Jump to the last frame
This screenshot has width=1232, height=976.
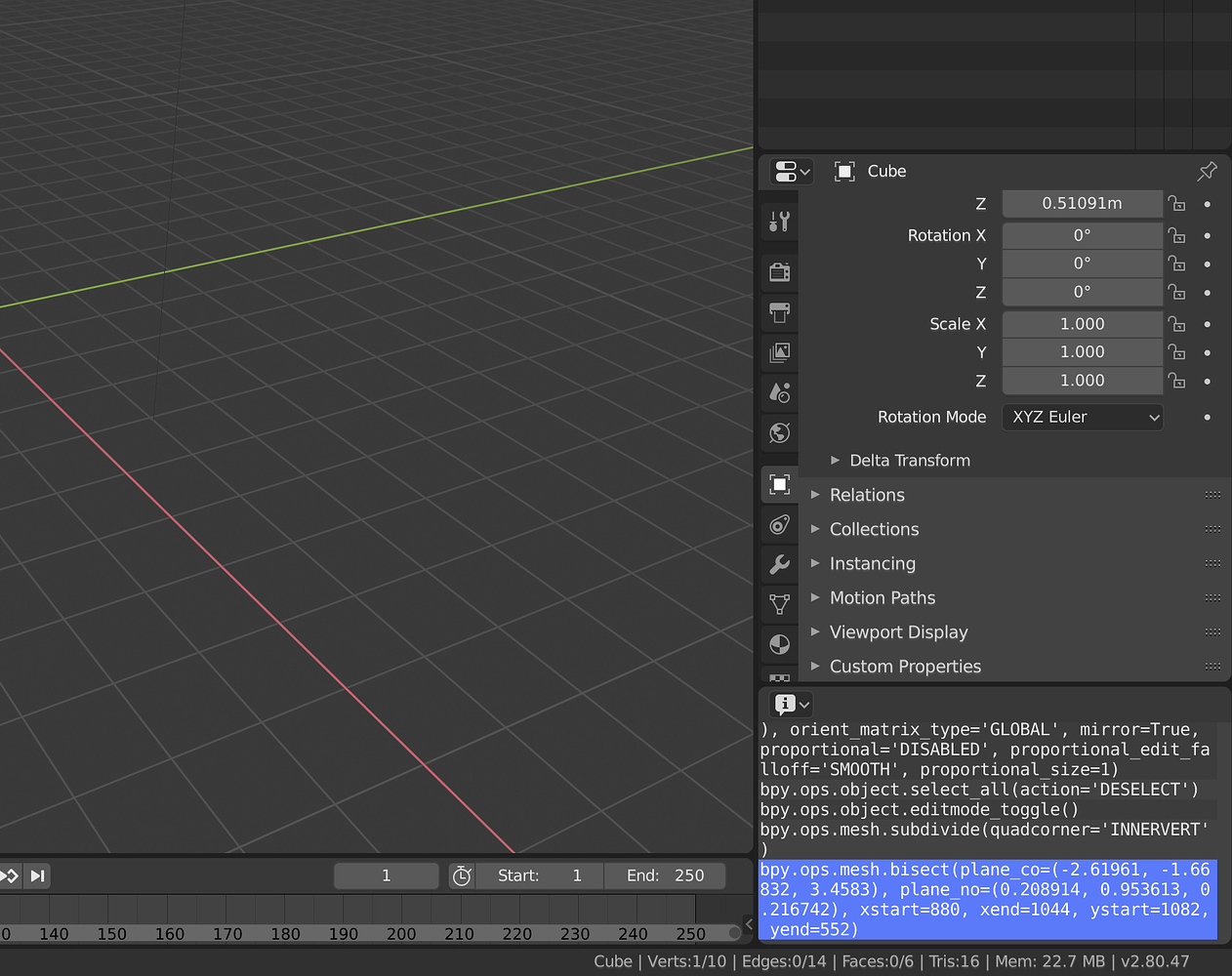pos(37,875)
